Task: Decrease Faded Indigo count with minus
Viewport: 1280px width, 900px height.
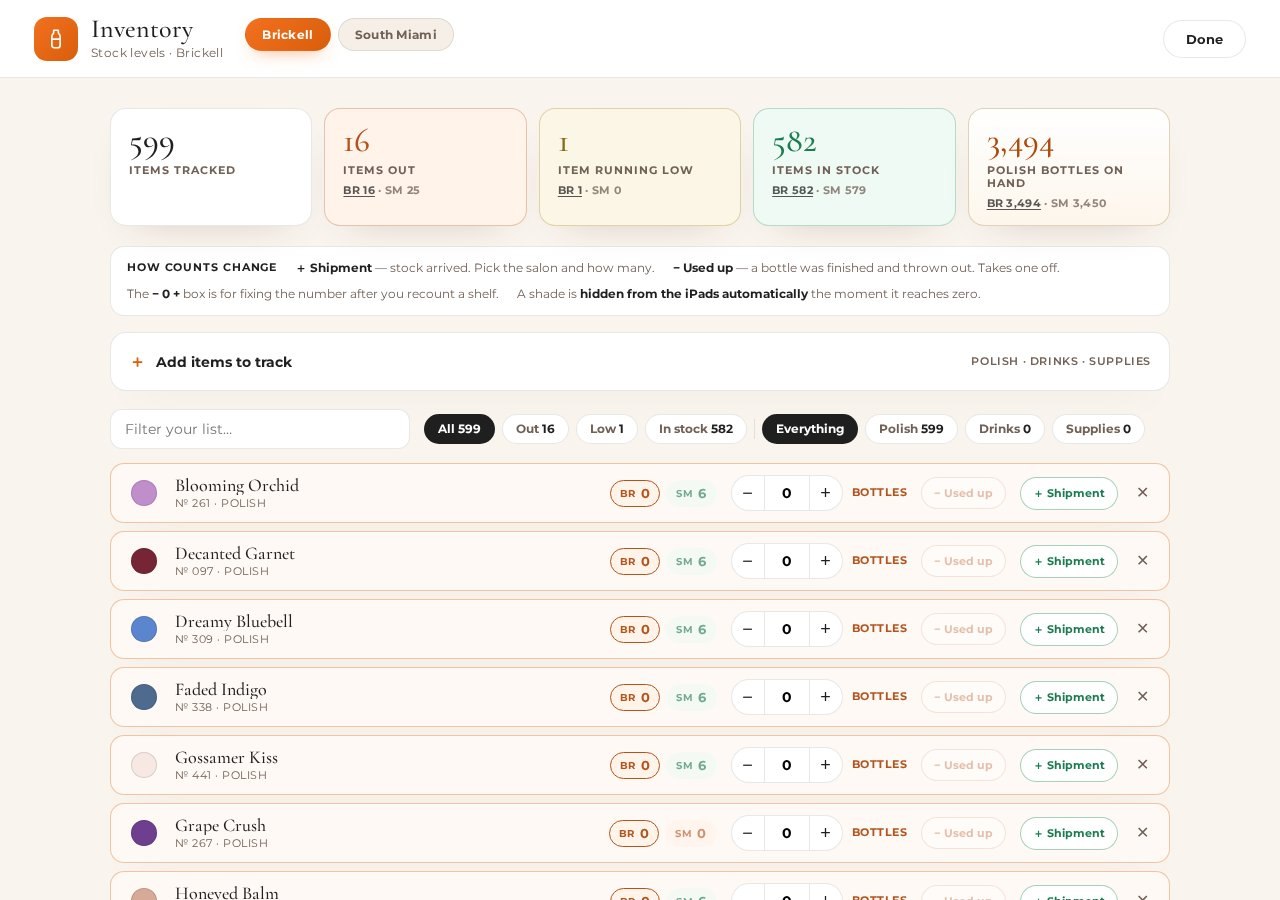Action: 748,697
